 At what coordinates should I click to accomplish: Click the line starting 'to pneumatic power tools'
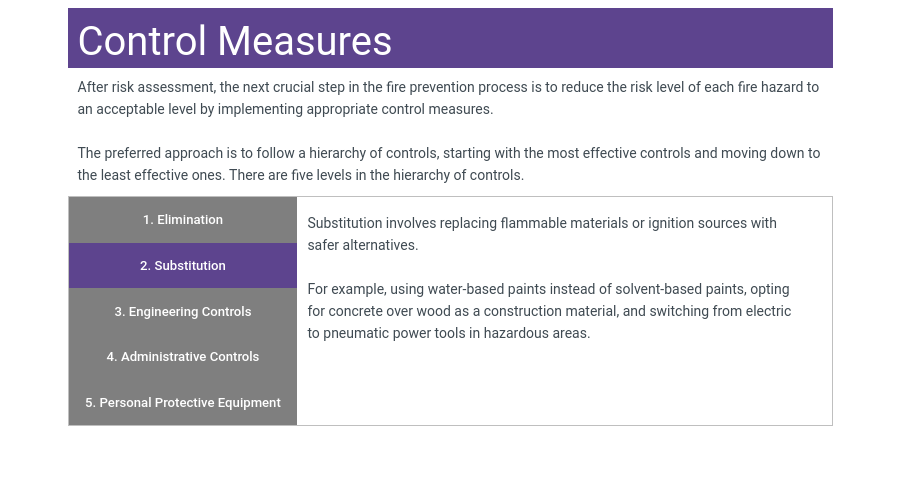pyautogui.click(x=448, y=333)
